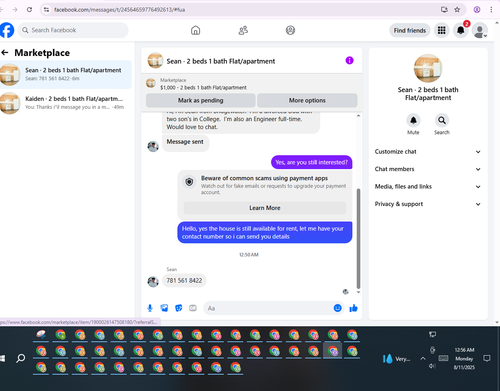Open the Chrome three-dot menu
The height and width of the screenshot is (391, 500).
pyautogui.click(x=491, y=10)
